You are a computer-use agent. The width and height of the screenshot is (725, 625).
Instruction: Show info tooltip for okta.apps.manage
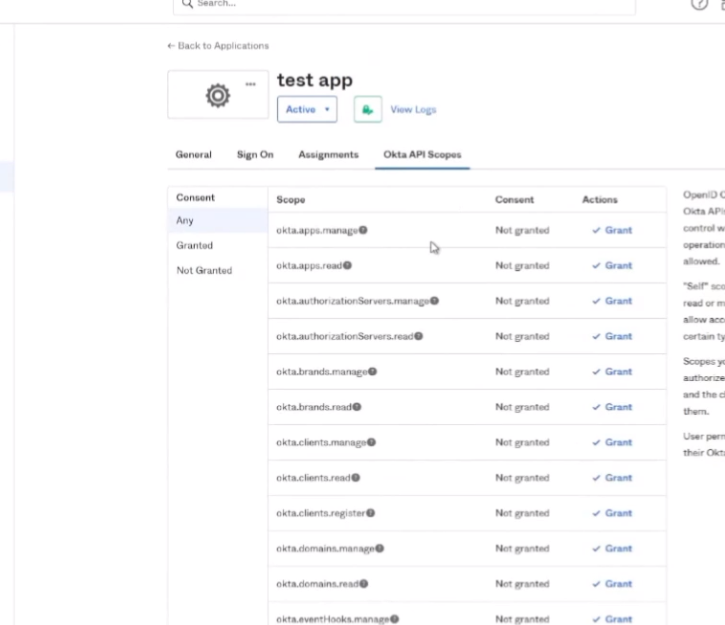363,230
